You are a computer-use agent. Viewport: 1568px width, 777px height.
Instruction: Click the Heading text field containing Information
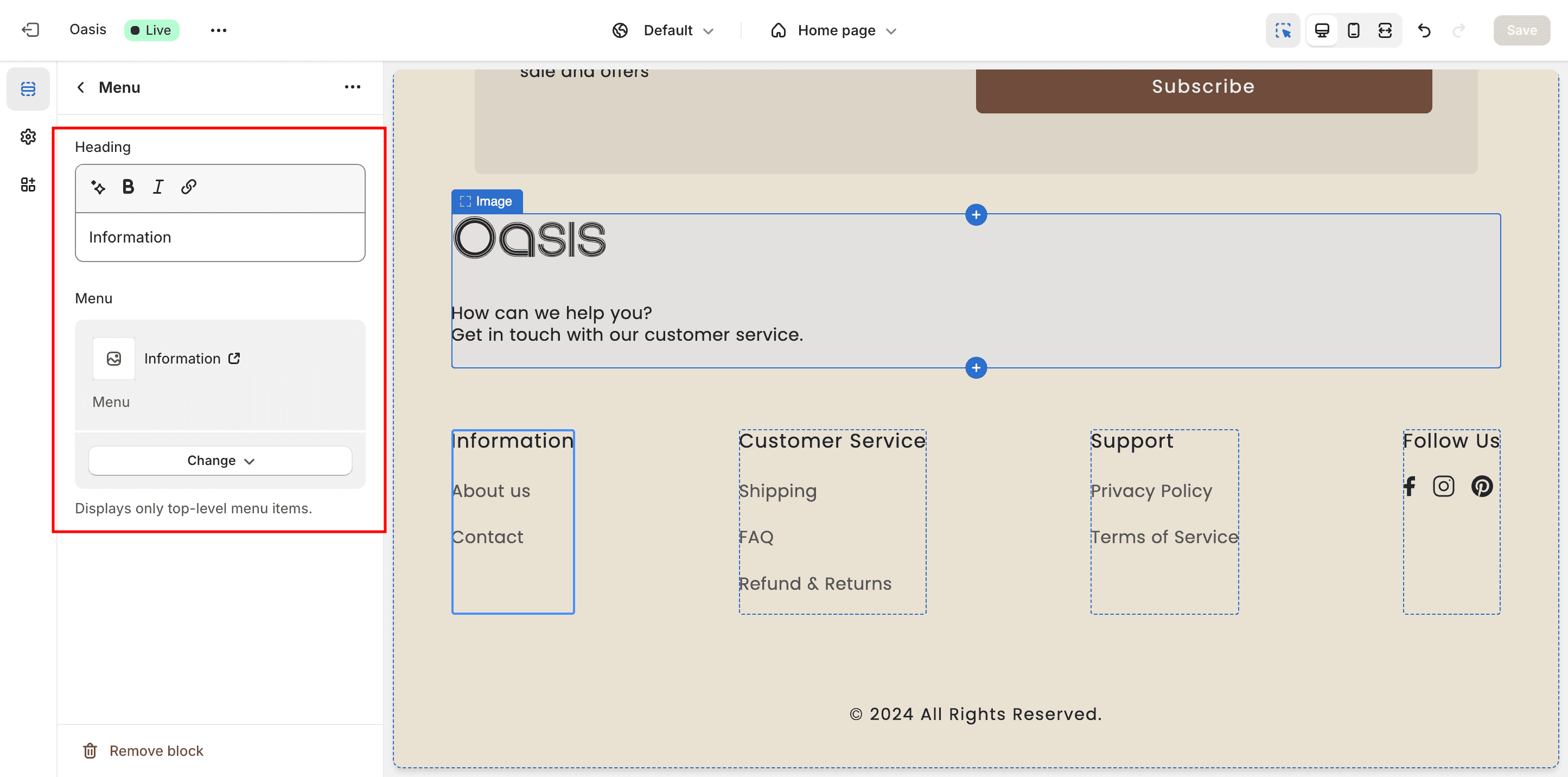[220, 238]
